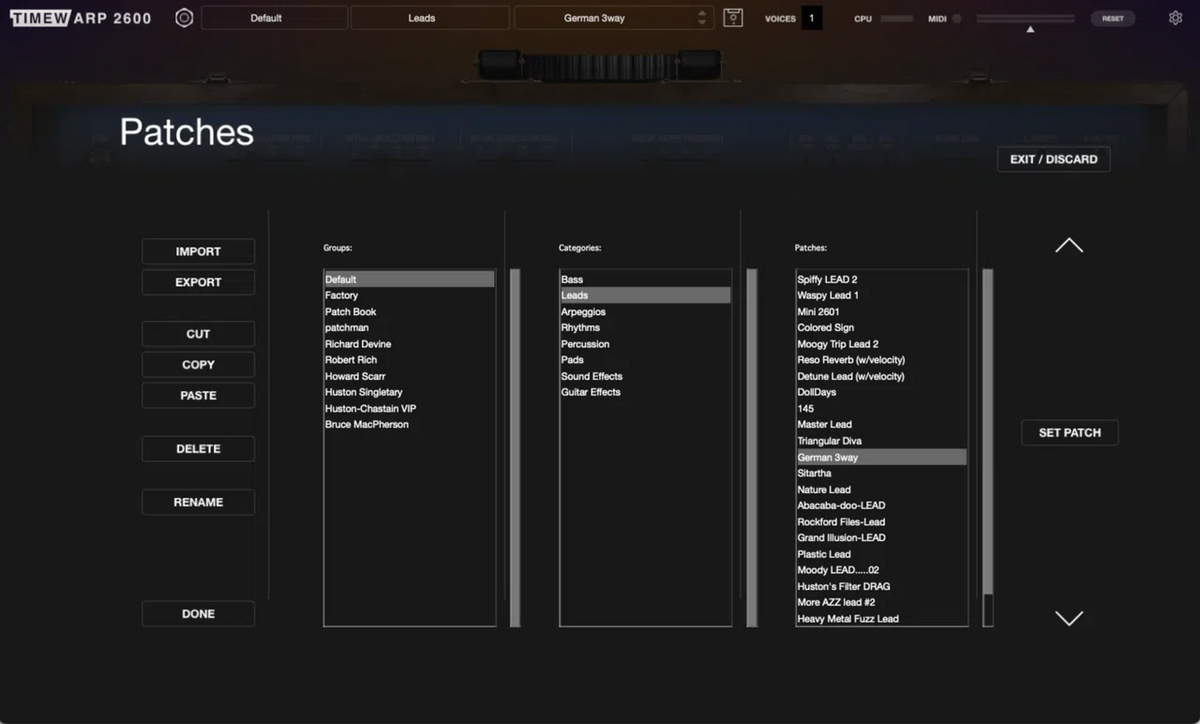
Task: Select the Factory group in Groups list
Action: (342, 296)
